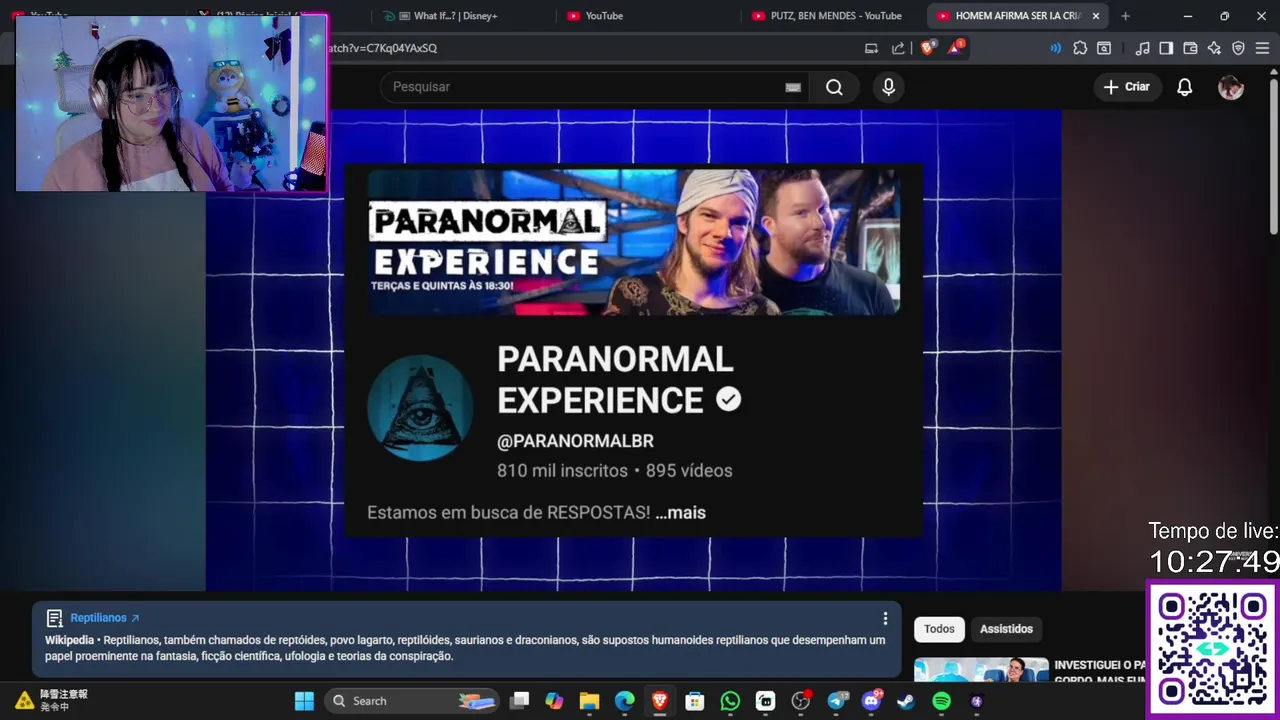Open the Brave hamburger main menu
The width and height of the screenshot is (1280, 720).
[1261, 48]
